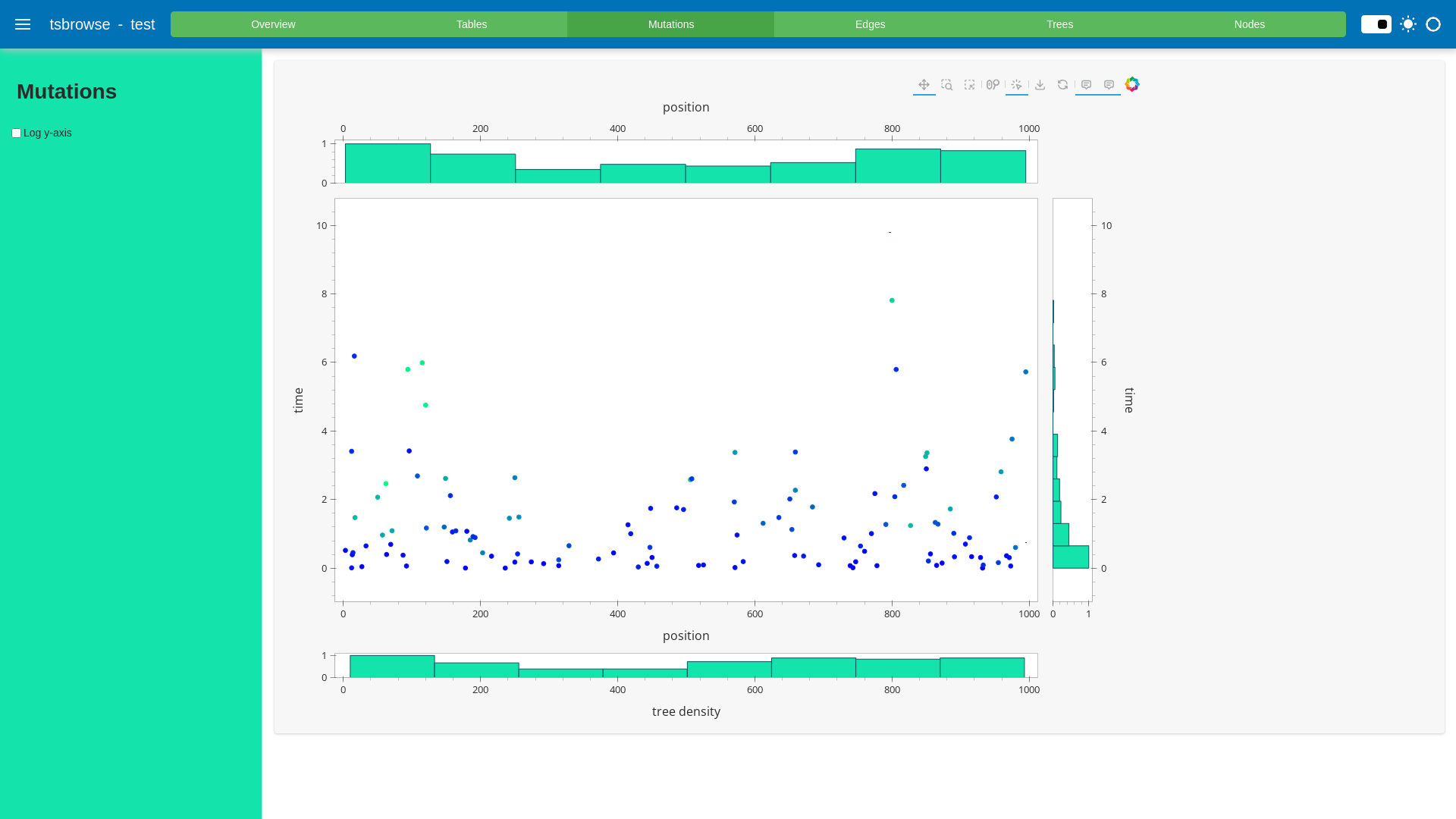Click the Save plot download icon

pyautogui.click(x=1040, y=85)
